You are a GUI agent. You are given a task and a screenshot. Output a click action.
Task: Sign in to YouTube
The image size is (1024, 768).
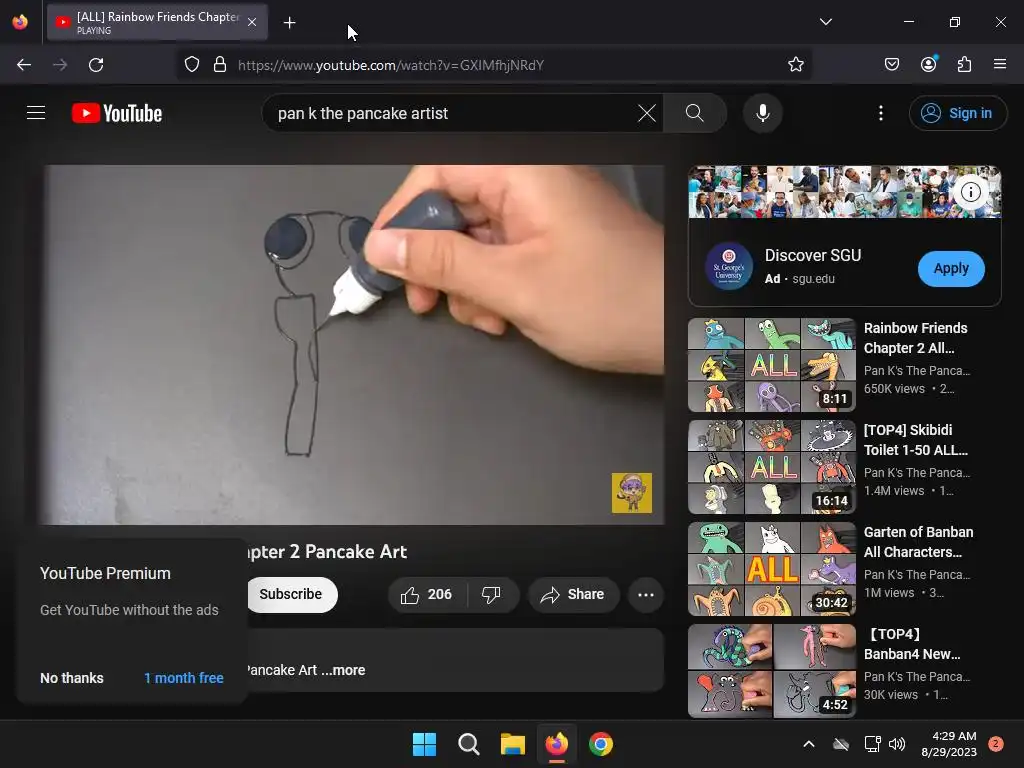click(x=957, y=113)
